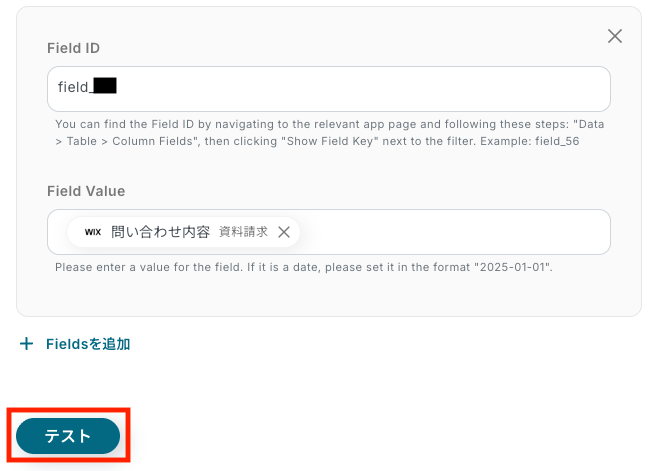Focus the Field ID input box

[328, 89]
